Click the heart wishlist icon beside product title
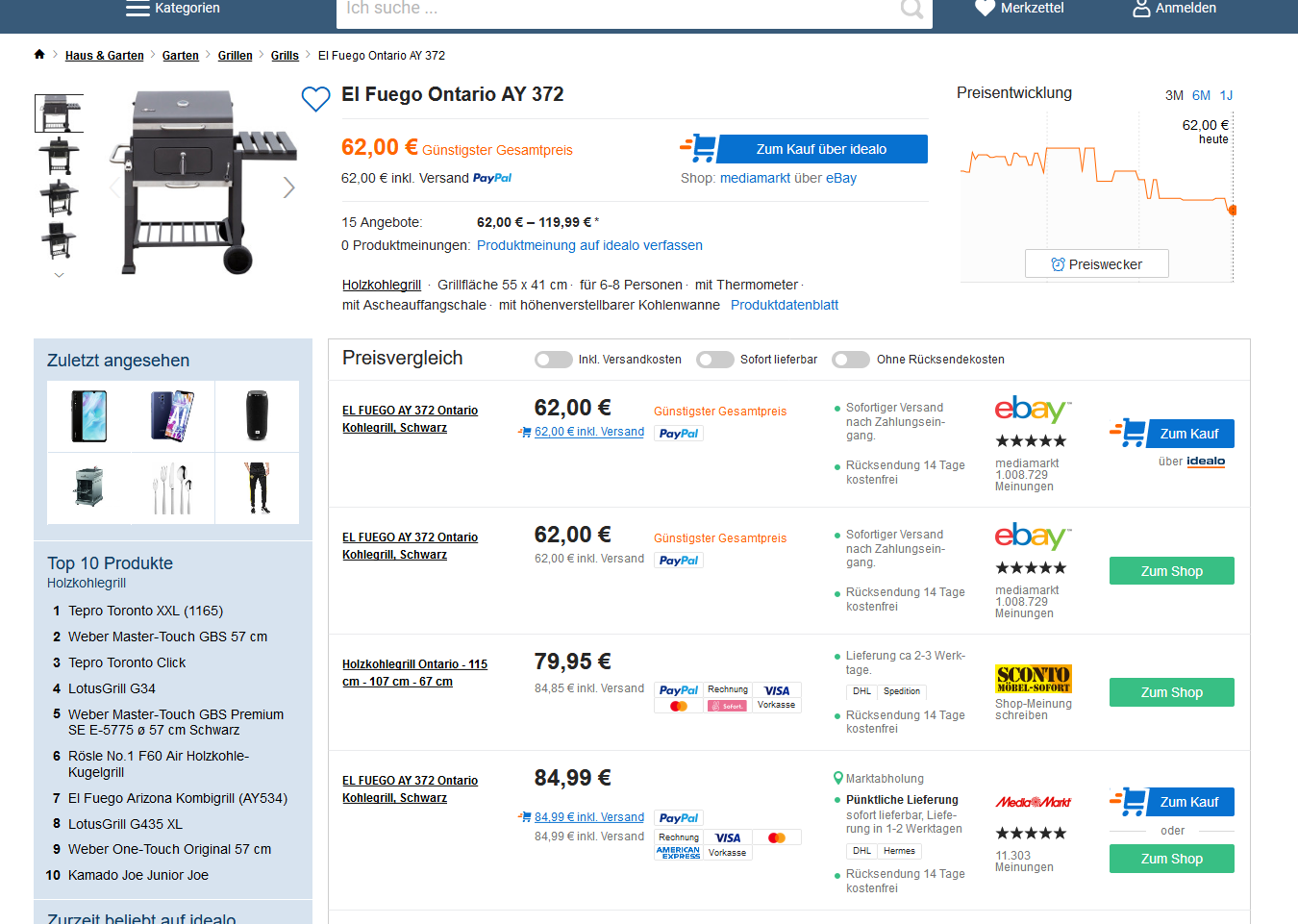This screenshot has width=1298, height=924. (315, 98)
